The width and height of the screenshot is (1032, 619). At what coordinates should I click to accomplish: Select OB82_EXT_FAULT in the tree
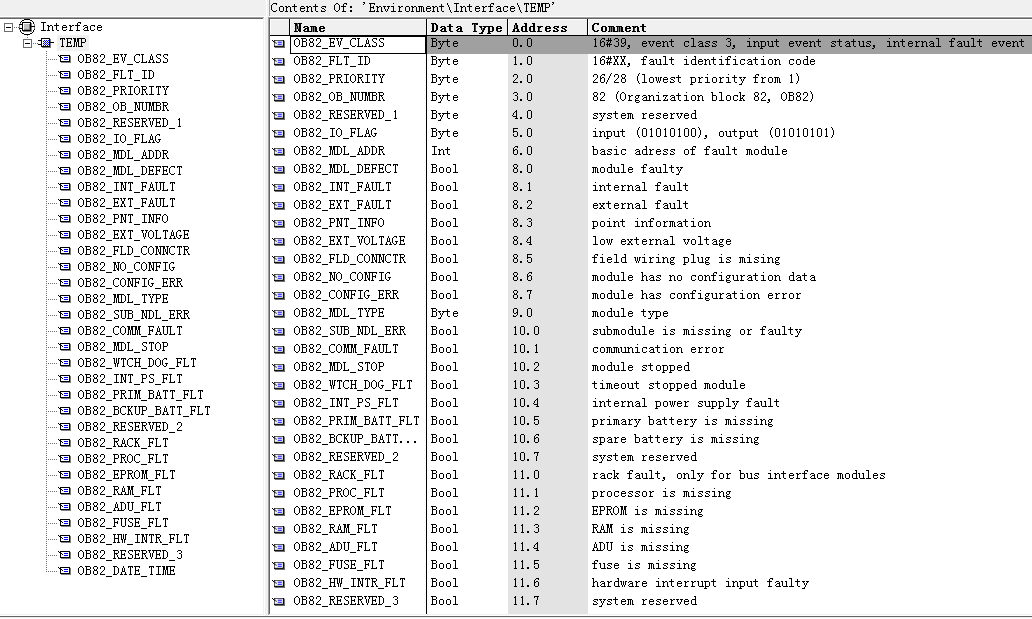click(126, 203)
